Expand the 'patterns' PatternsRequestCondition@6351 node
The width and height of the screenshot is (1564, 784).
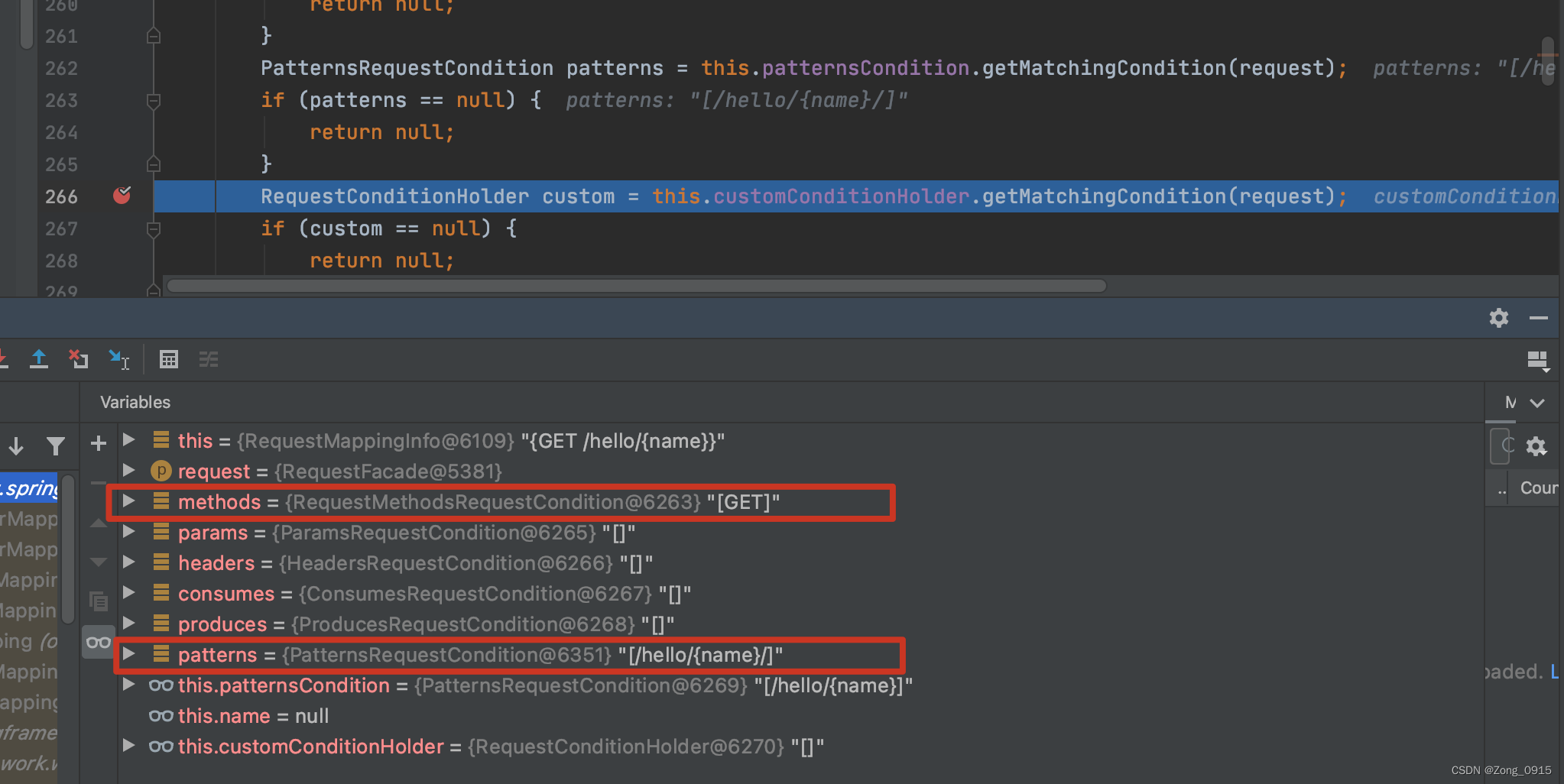tap(129, 653)
